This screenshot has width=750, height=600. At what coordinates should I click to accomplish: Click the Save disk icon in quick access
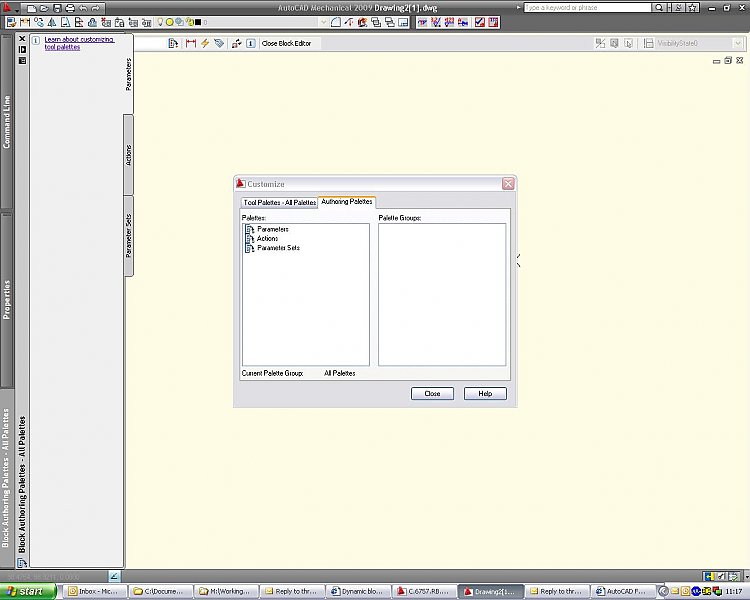57,8
